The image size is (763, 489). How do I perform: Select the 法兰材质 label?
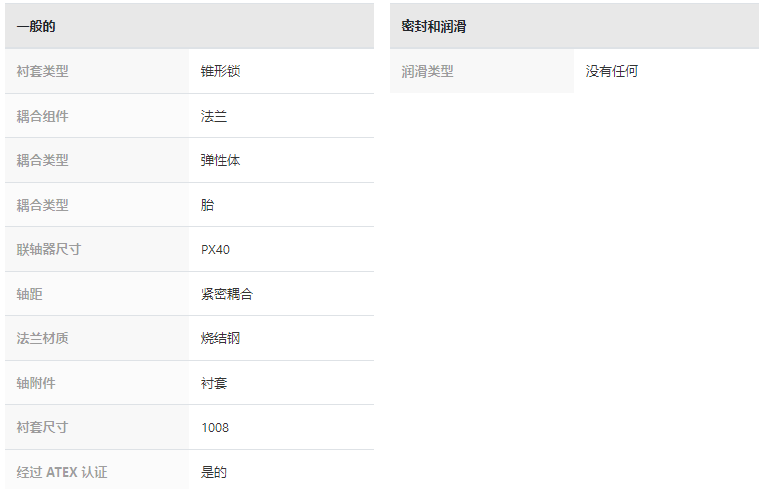(x=42, y=338)
